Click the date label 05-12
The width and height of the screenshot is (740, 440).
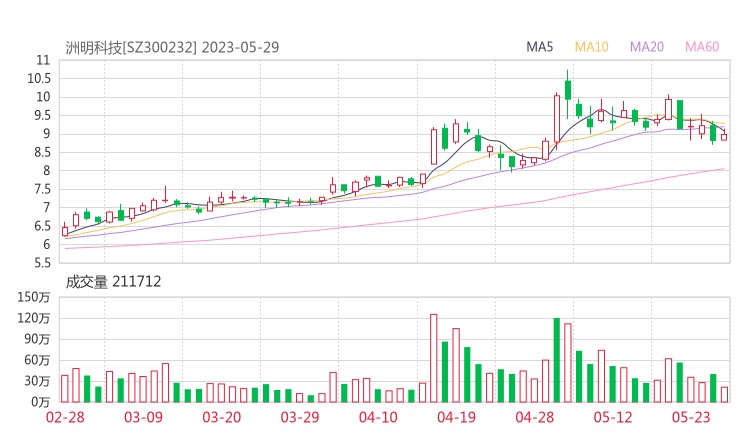coord(613,417)
